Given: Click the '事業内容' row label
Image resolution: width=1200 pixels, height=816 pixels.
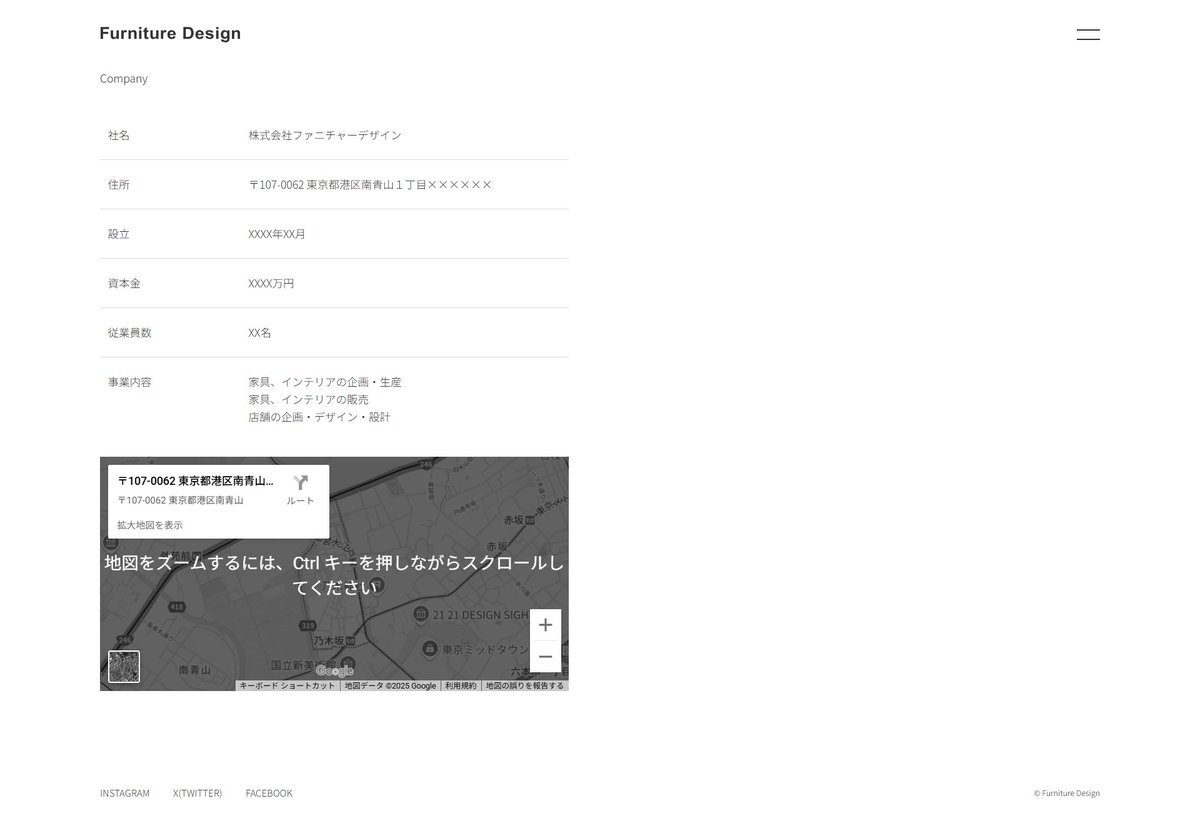Looking at the screenshot, I should click(130, 382).
